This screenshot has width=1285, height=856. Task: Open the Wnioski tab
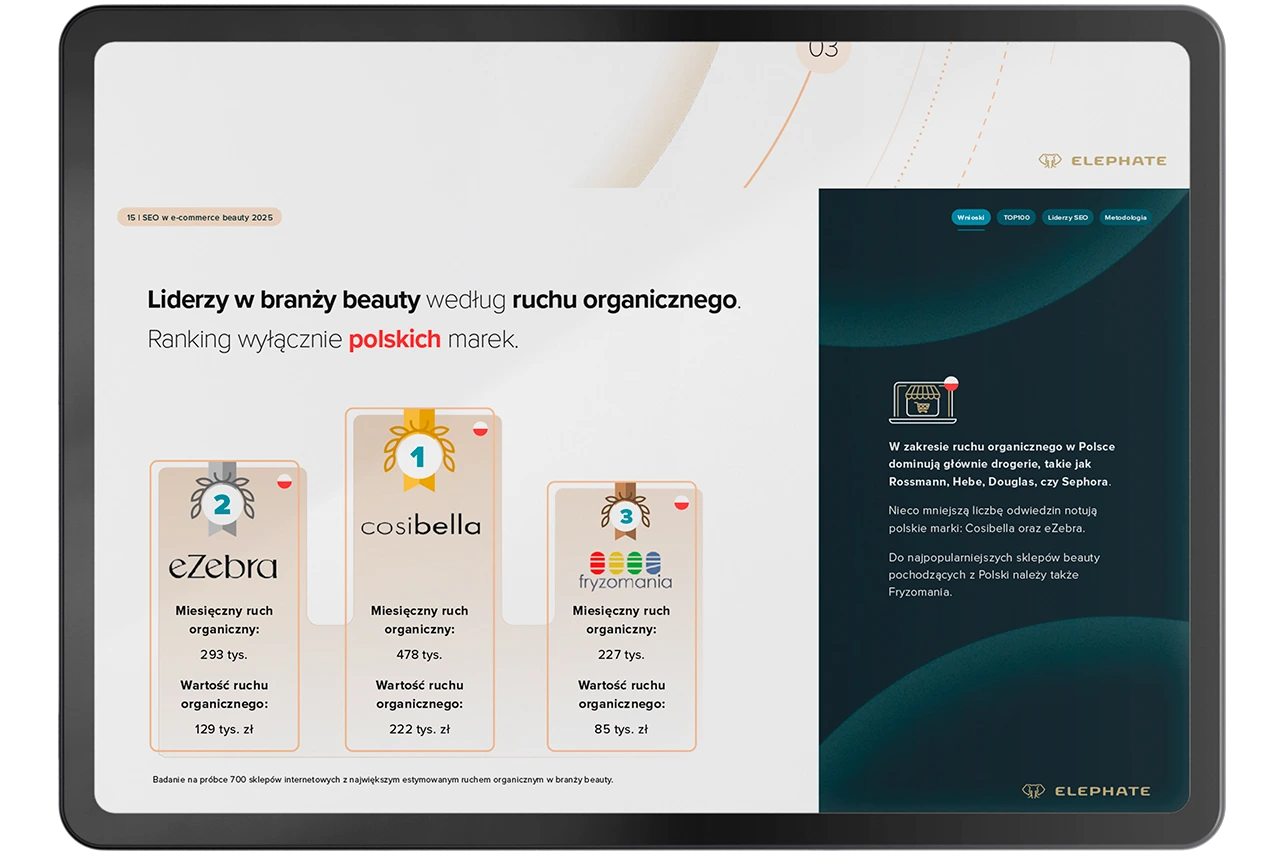[x=970, y=217]
